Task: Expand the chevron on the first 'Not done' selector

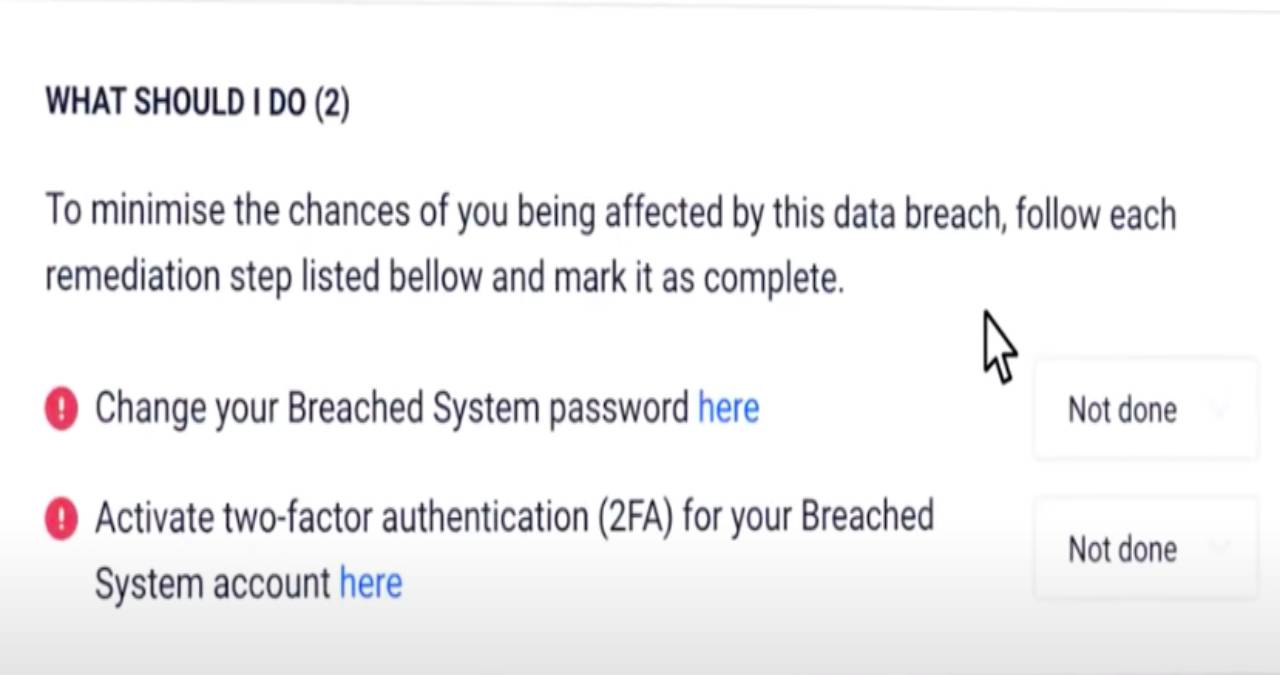Action: (x=1221, y=410)
